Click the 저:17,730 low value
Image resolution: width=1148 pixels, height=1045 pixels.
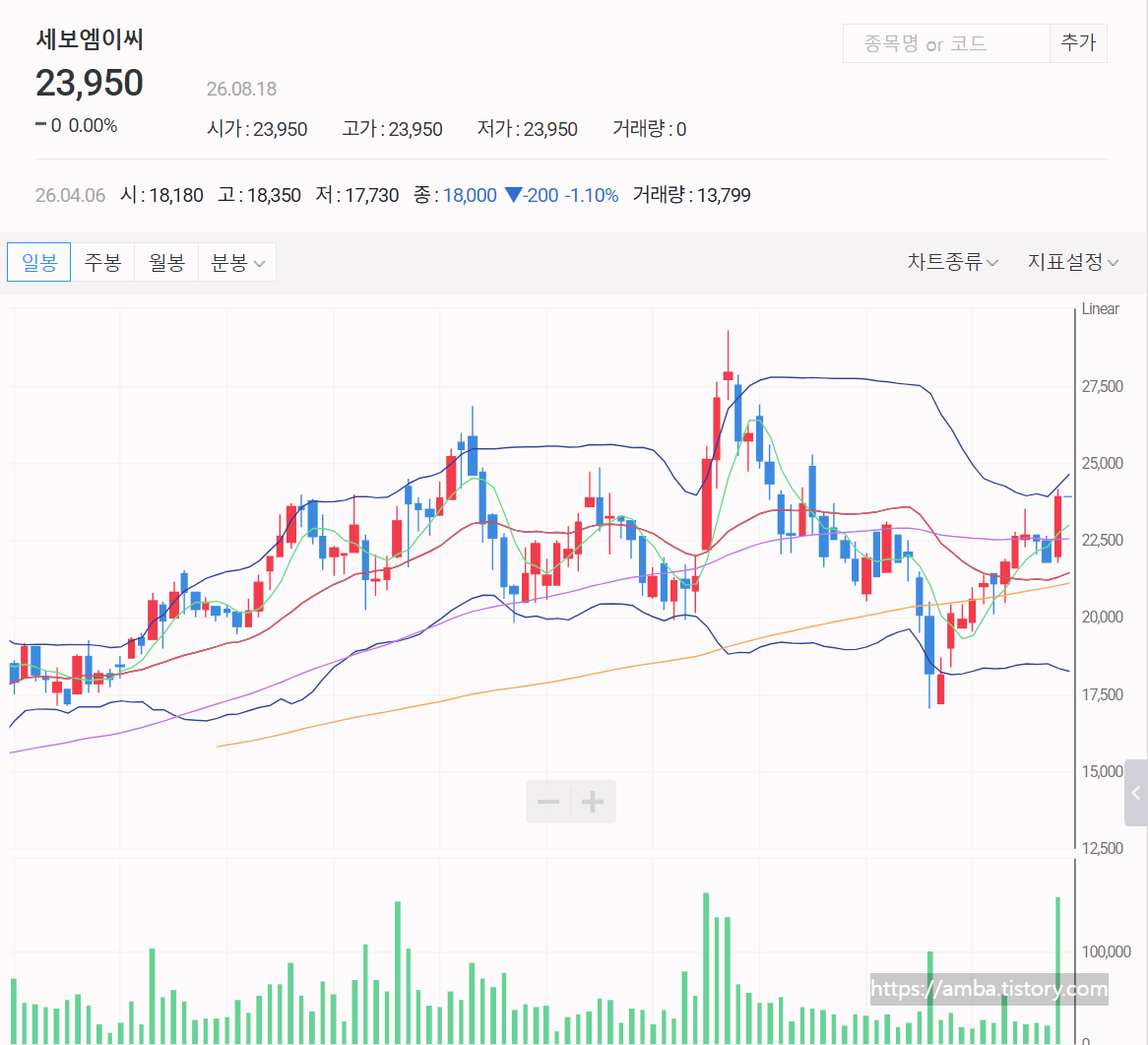click(x=357, y=196)
